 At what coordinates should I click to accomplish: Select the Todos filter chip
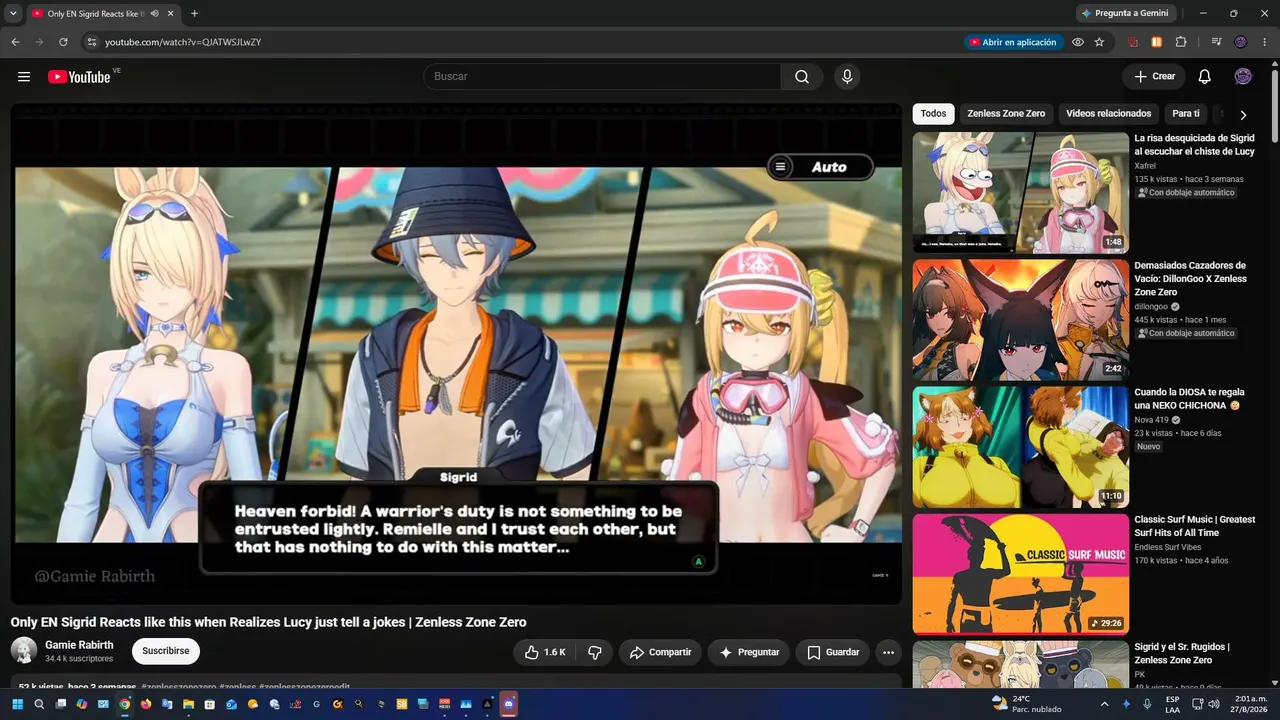pyautogui.click(x=933, y=114)
